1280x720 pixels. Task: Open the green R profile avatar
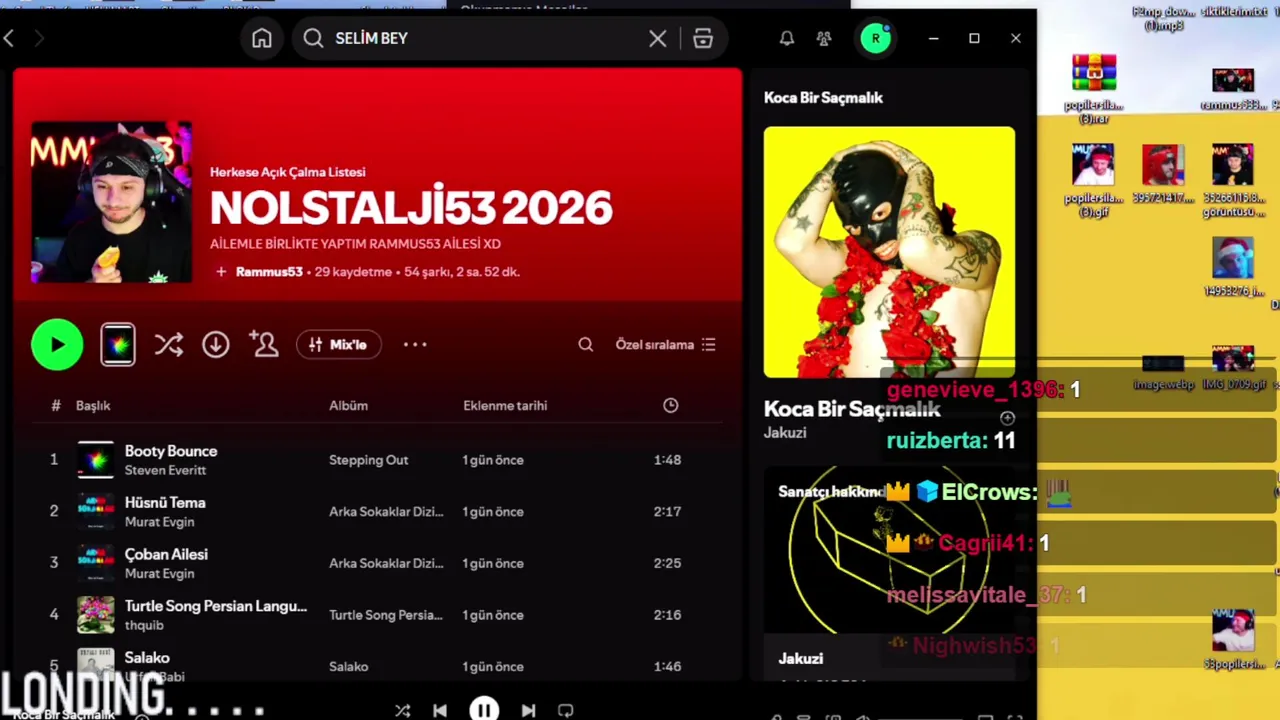tap(876, 38)
